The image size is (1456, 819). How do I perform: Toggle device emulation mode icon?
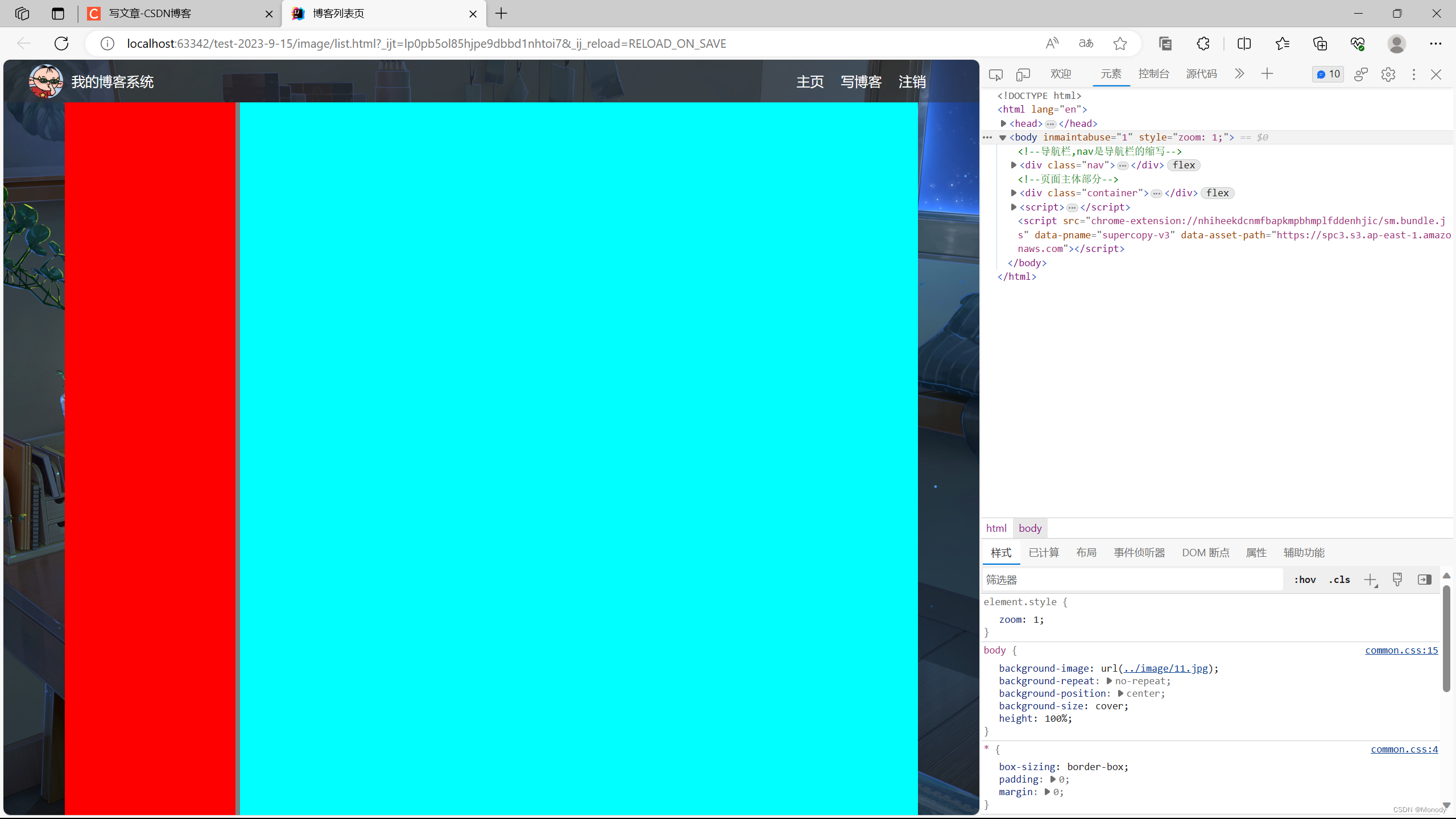(x=1023, y=75)
